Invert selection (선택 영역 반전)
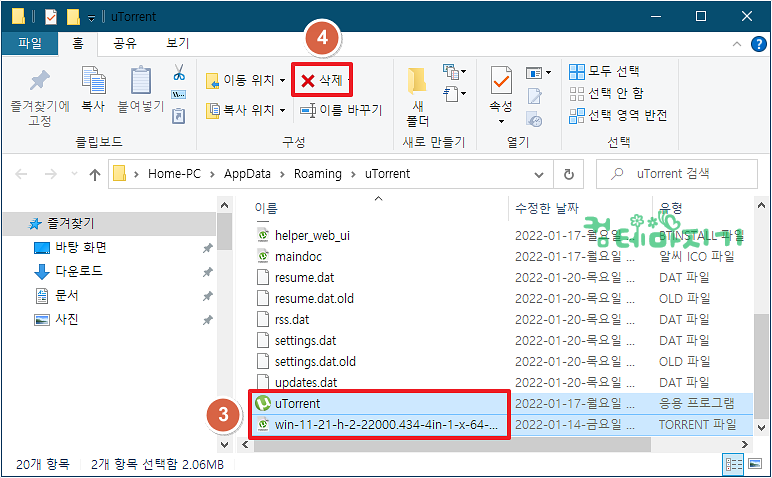The image size is (772, 478). pos(618,115)
